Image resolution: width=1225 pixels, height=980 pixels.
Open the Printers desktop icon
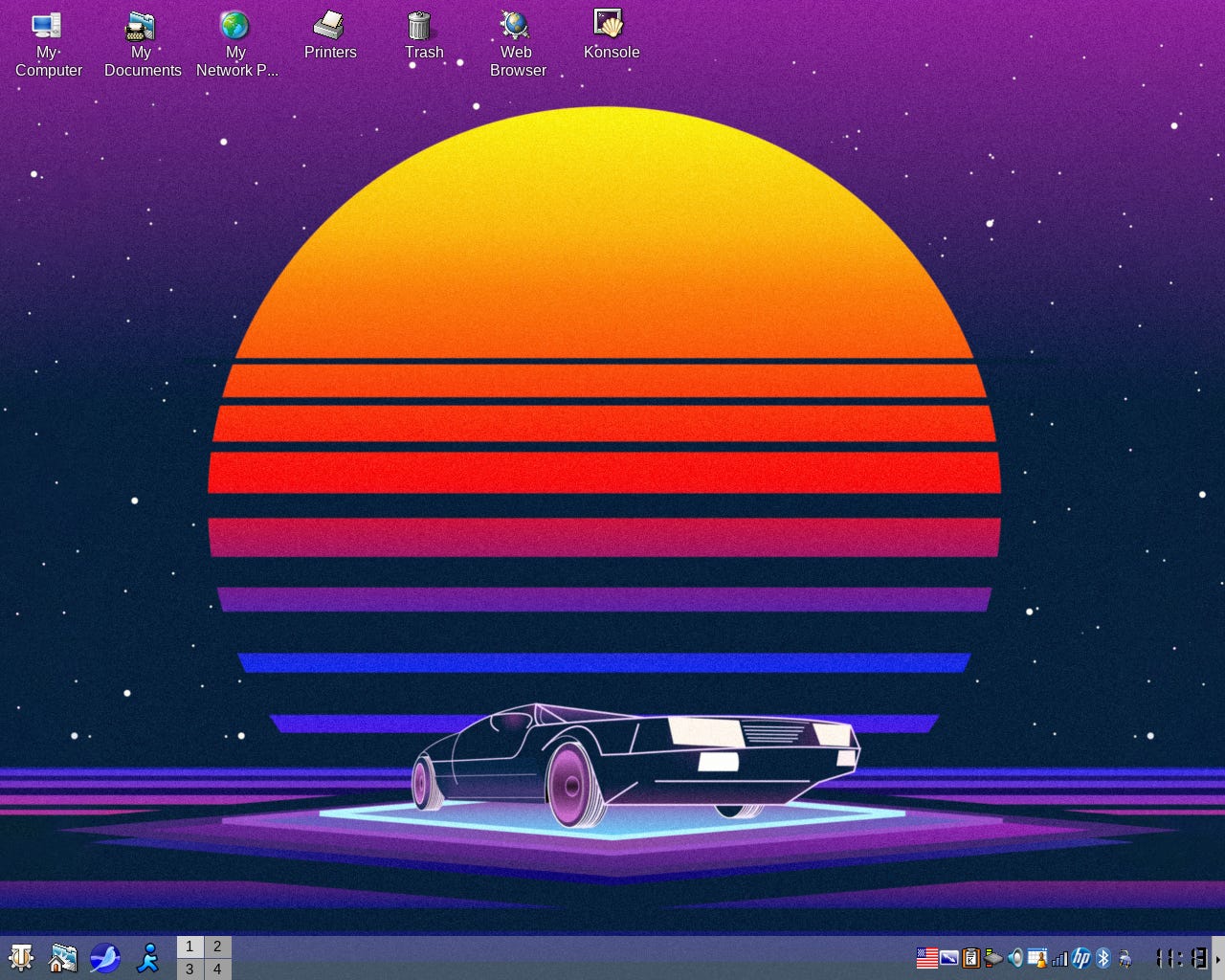[330, 36]
